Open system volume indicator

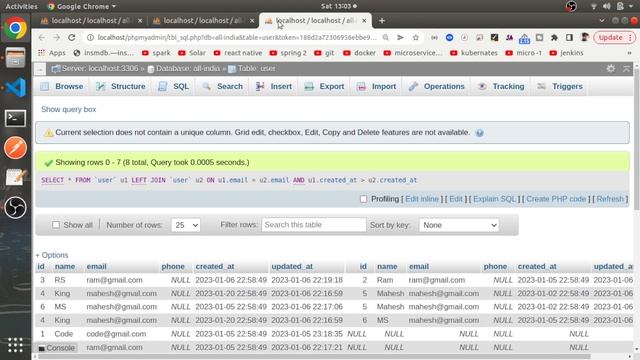tap(607, 6)
